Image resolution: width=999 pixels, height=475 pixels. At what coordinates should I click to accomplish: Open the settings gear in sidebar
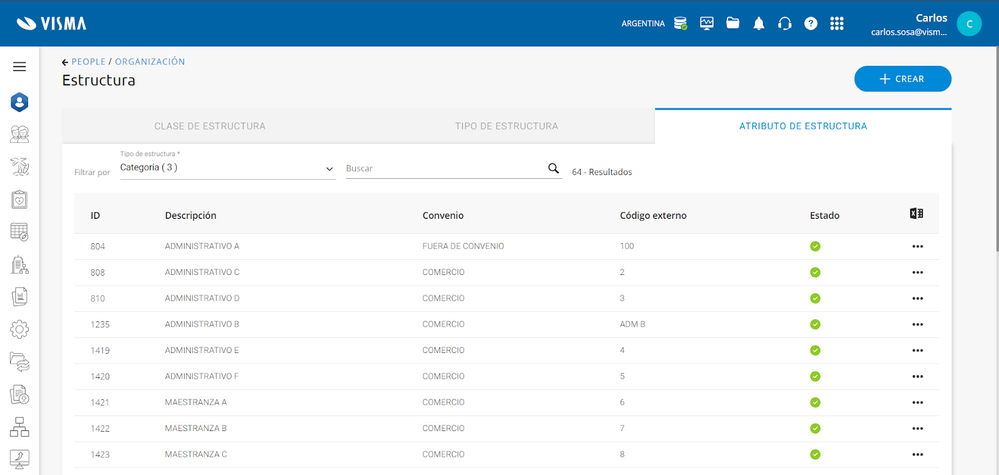coord(19,329)
